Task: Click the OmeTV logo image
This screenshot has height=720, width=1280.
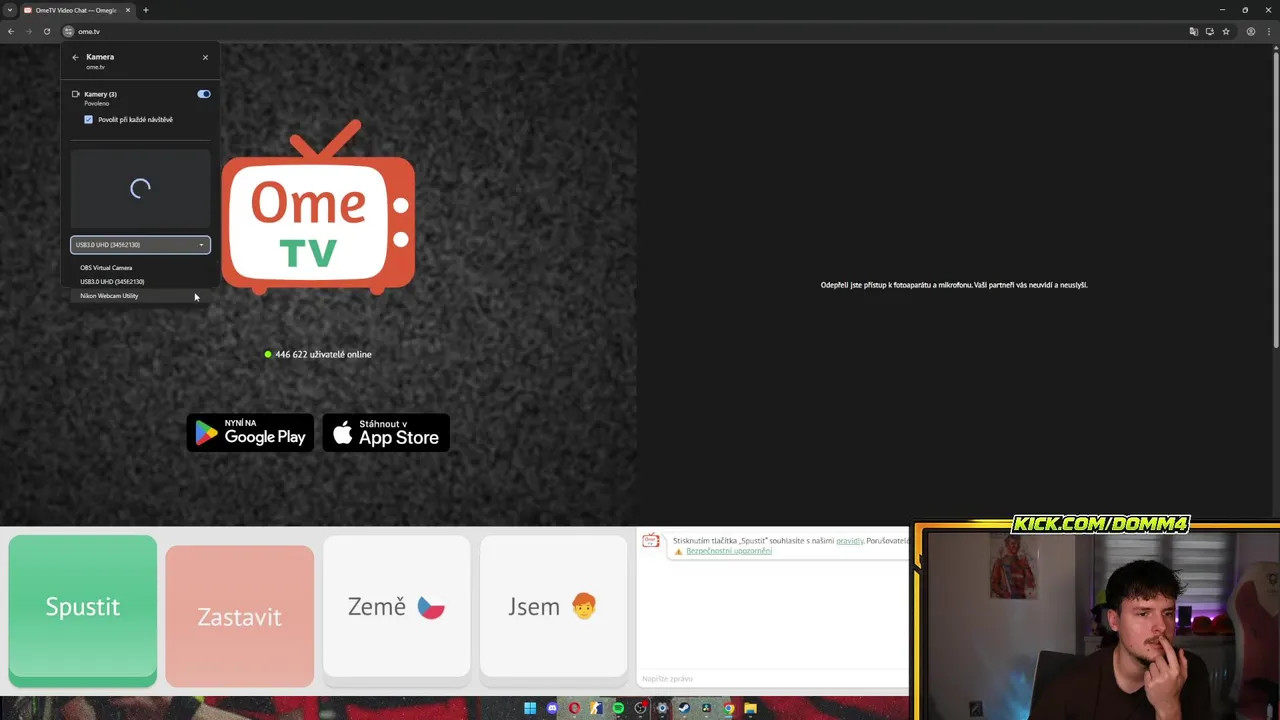Action: click(x=318, y=208)
